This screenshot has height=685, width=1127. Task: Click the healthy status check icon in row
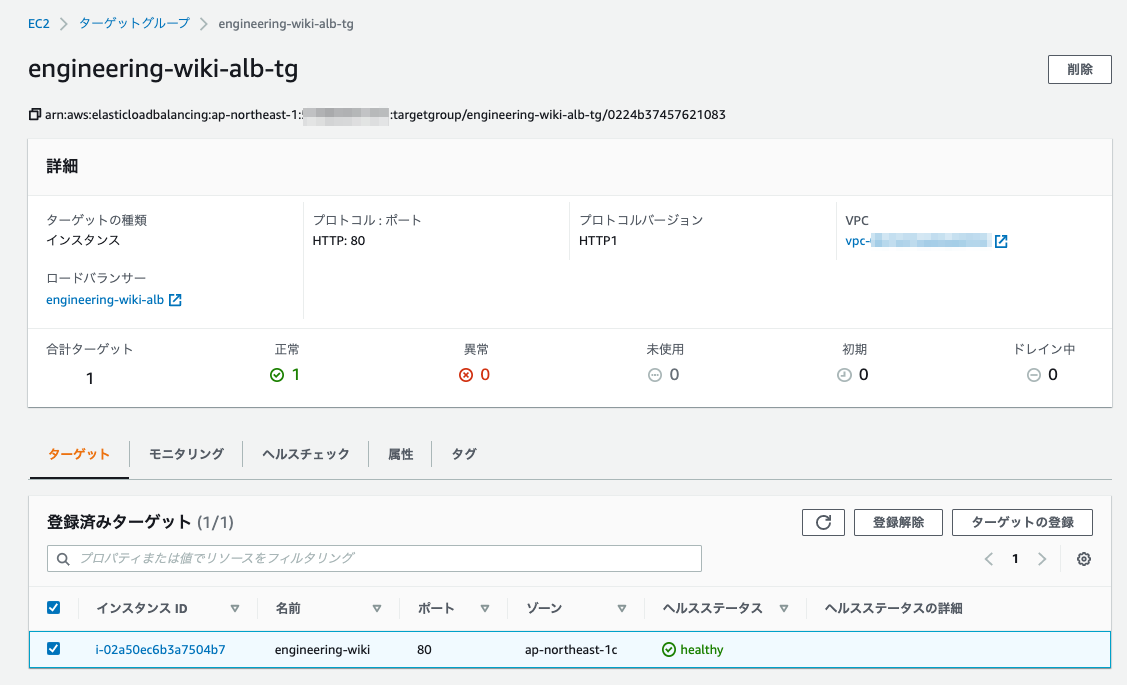pos(668,649)
